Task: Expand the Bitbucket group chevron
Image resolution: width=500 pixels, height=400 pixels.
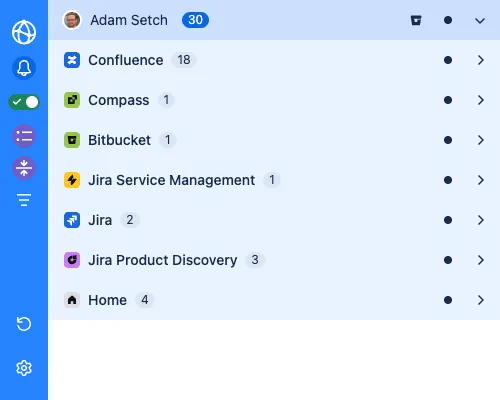Action: click(x=481, y=140)
